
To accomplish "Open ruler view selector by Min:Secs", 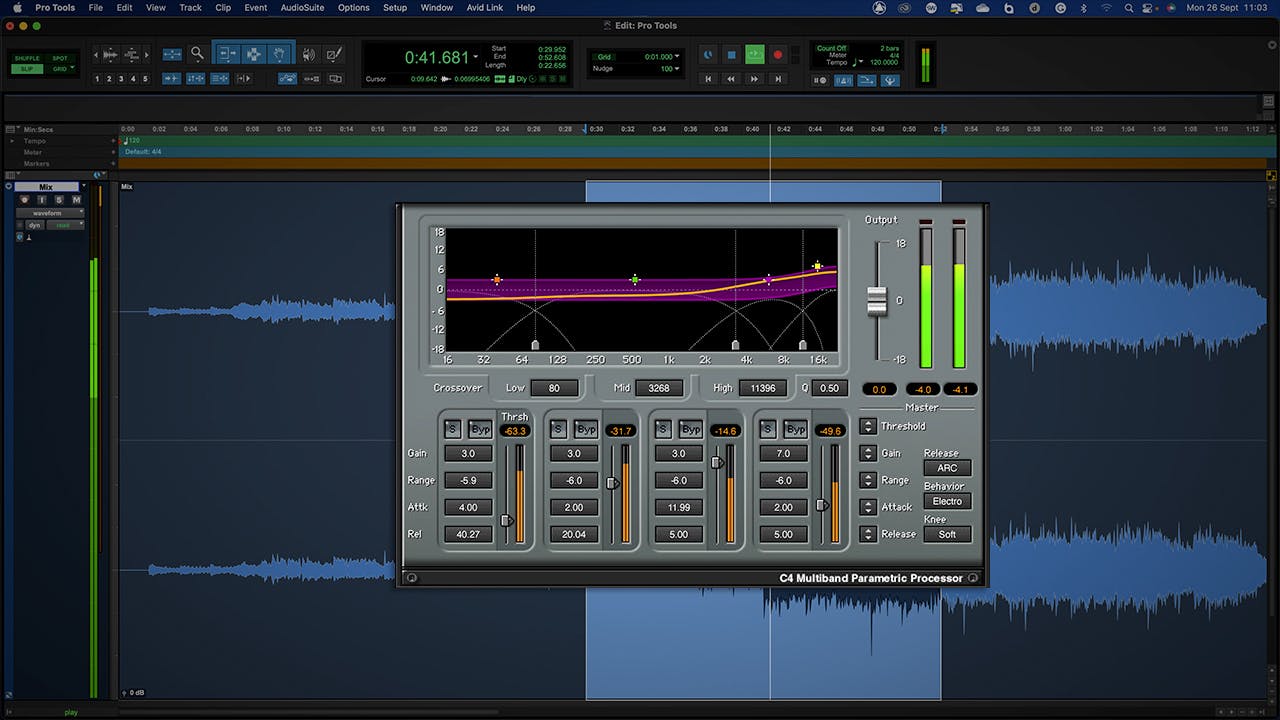I will [x=12, y=129].
